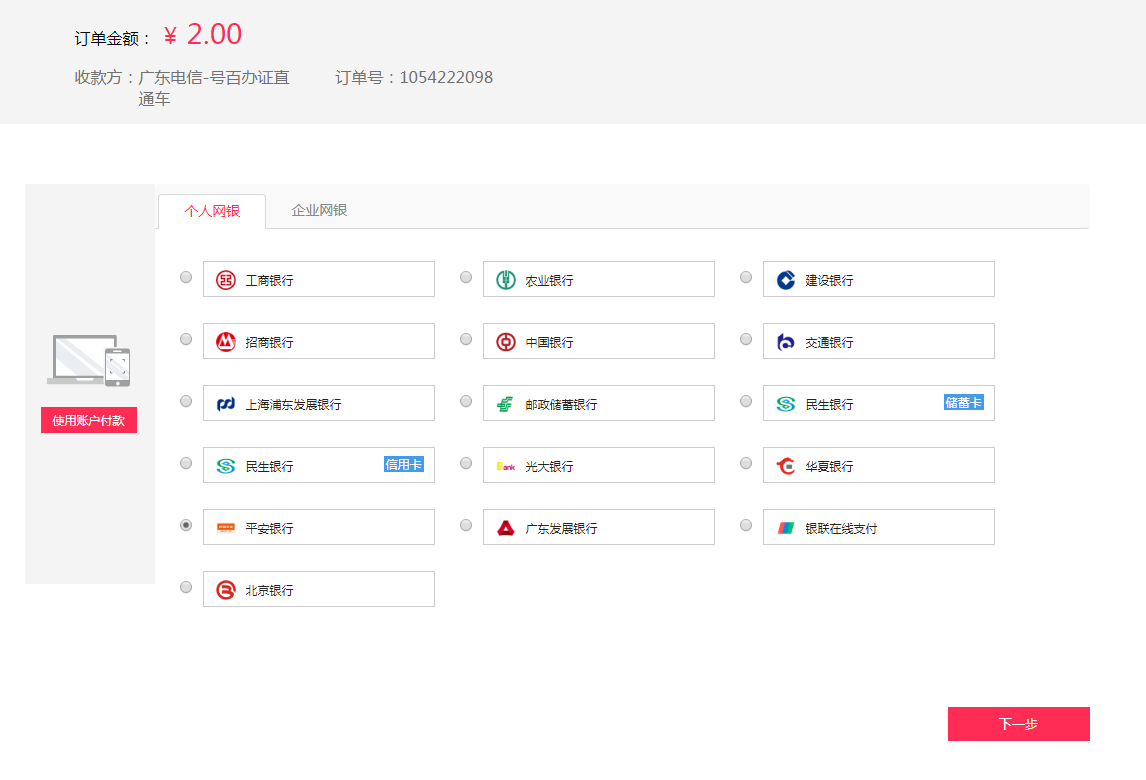The height and width of the screenshot is (780, 1146).
Task: Click the 银联在线支付 text label
Action: pyautogui.click(x=841, y=529)
